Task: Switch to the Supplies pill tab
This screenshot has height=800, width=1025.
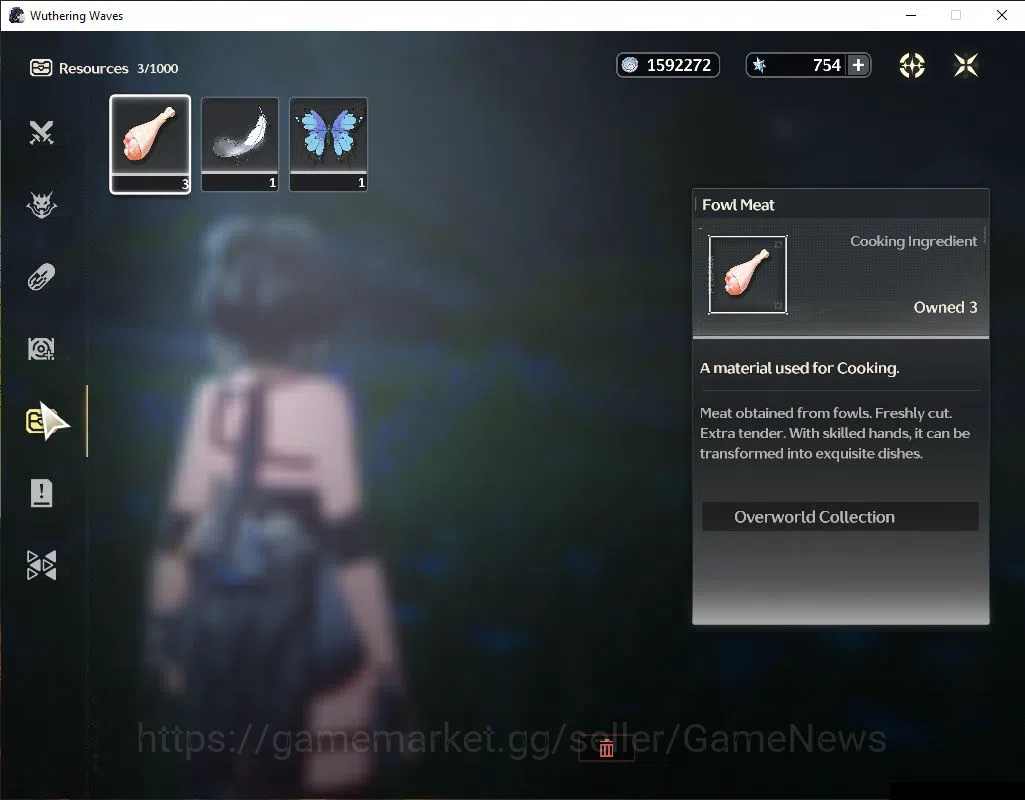Action: click(41, 276)
